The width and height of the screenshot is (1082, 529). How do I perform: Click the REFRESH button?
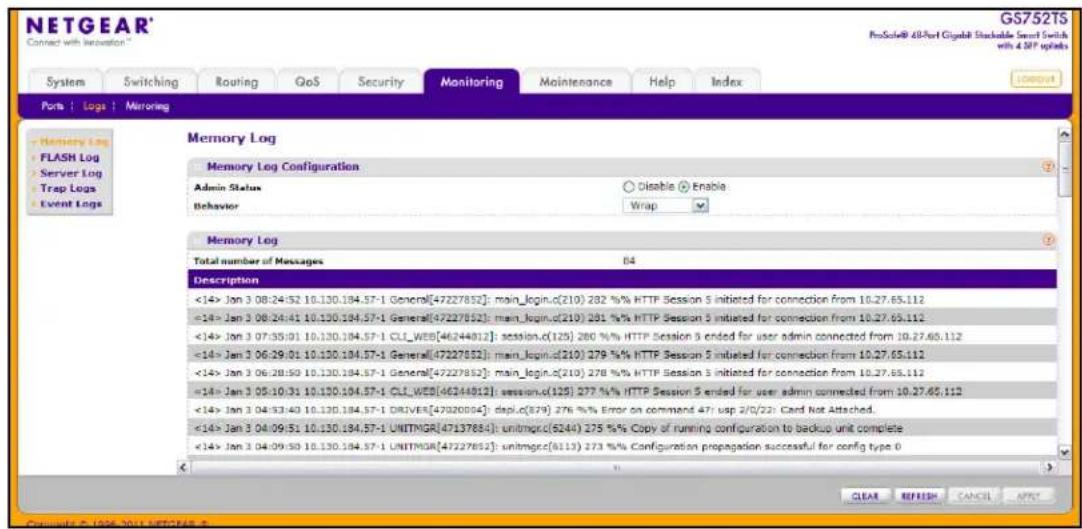(x=920, y=495)
